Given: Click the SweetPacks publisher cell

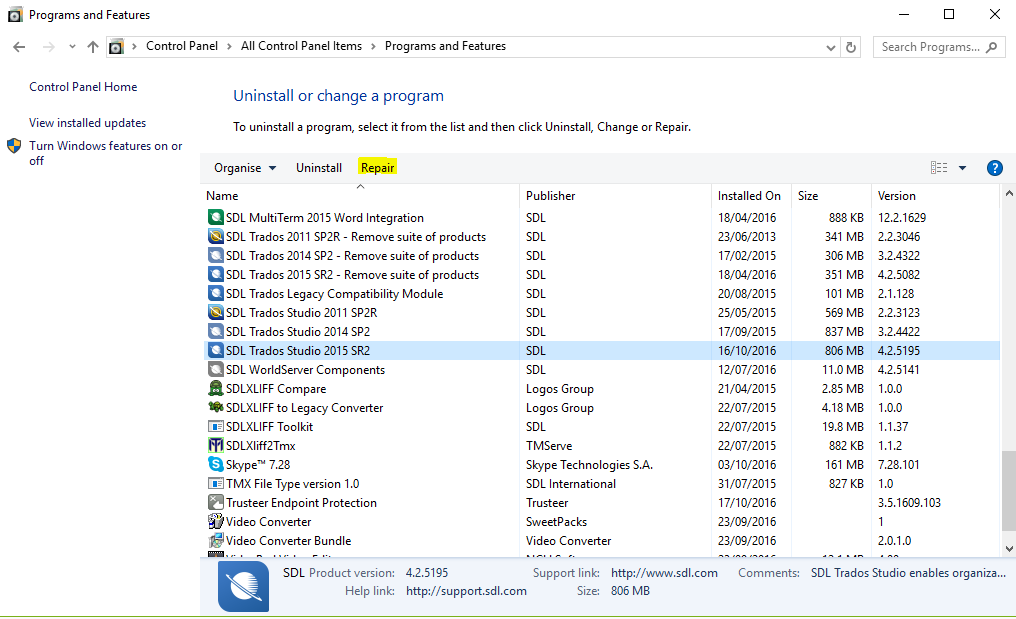Looking at the screenshot, I should click(x=556, y=522).
